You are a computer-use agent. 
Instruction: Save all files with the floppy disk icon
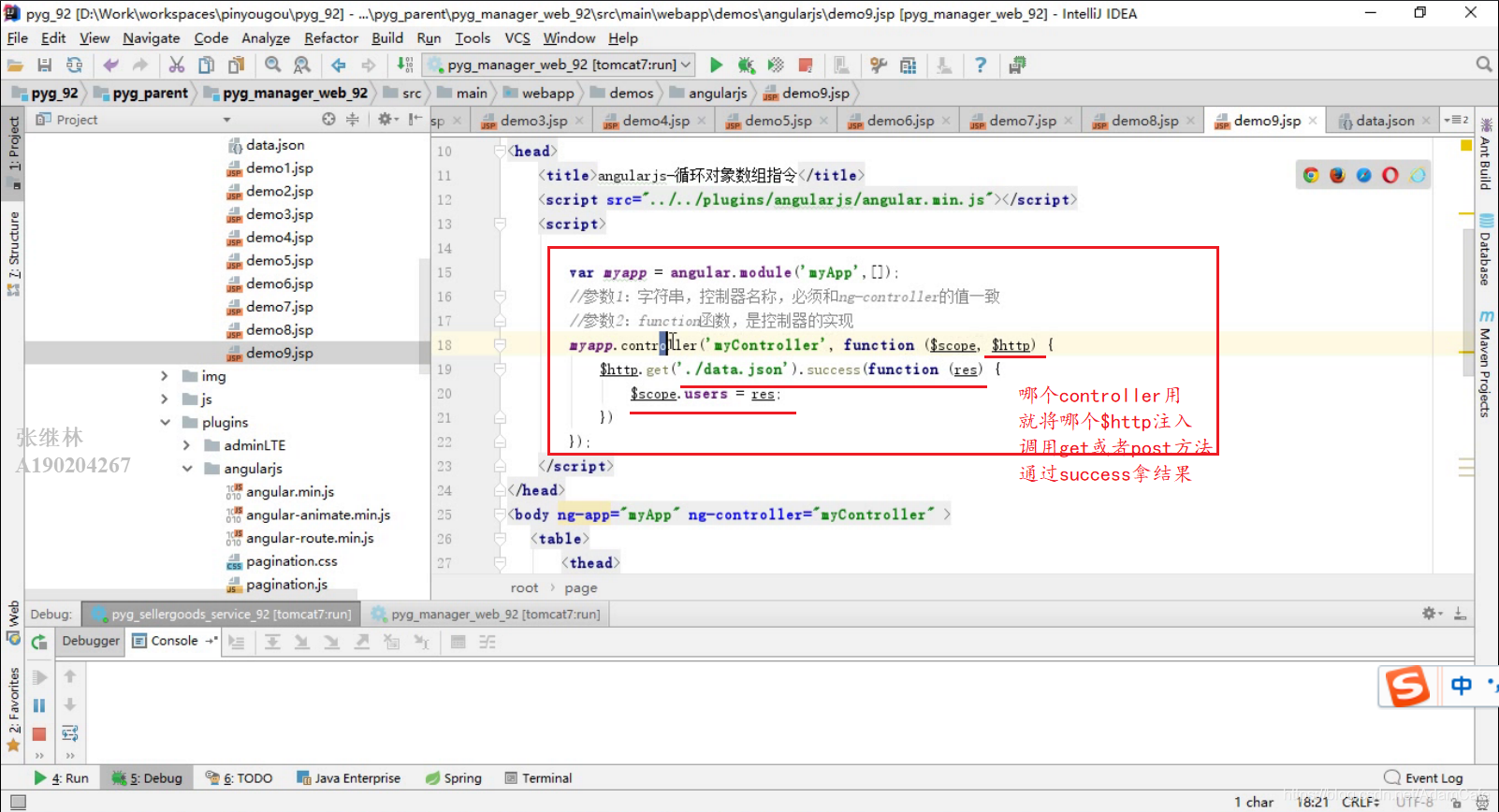[x=44, y=65]
